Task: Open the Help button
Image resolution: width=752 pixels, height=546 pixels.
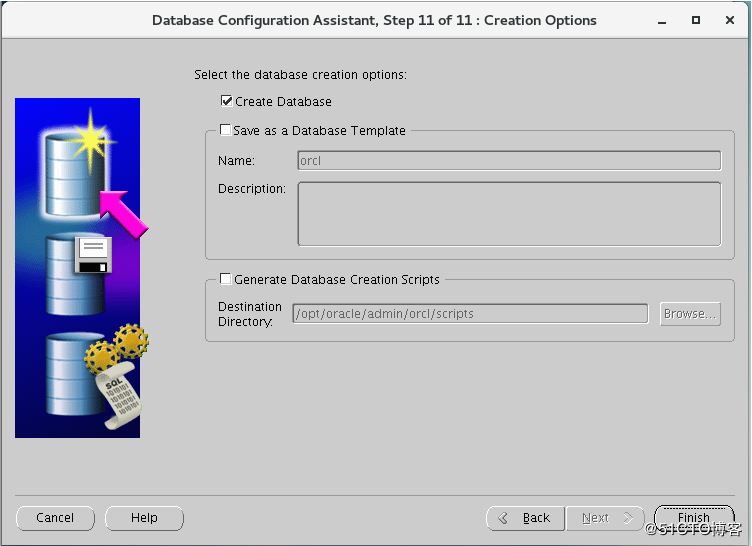Action: pos(144,518)
